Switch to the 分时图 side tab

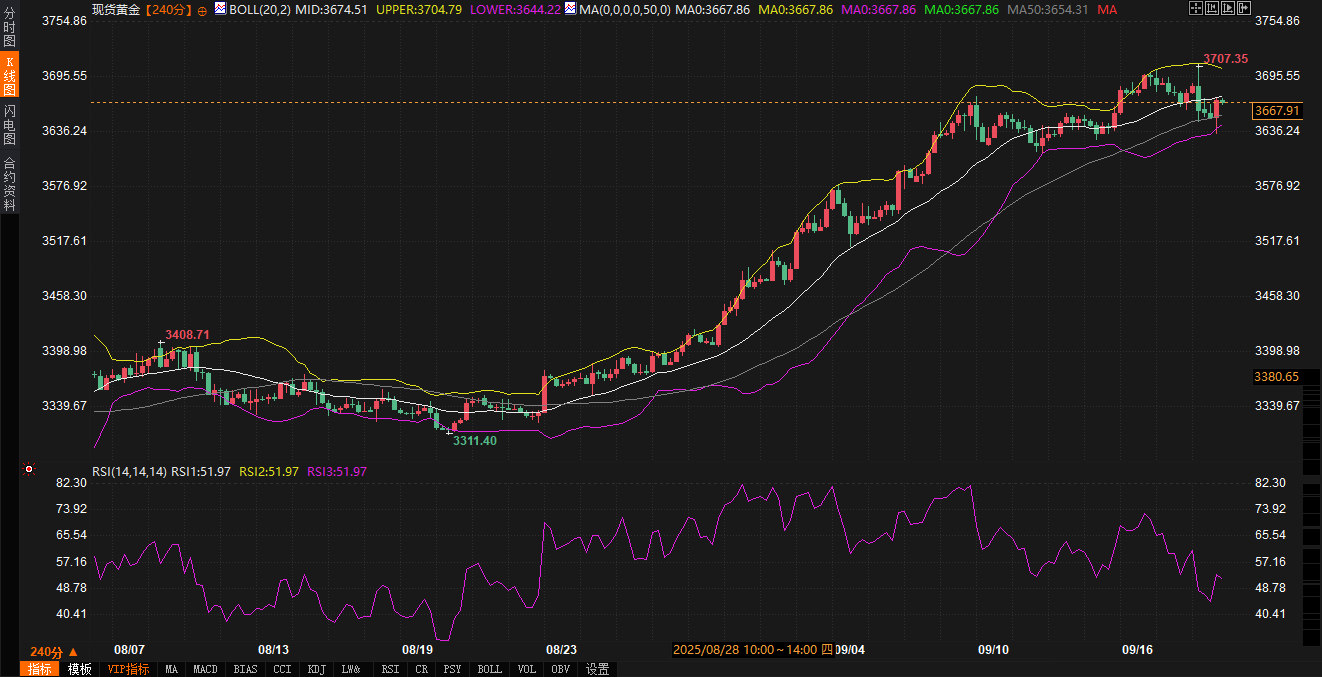(x=9, y=26)
